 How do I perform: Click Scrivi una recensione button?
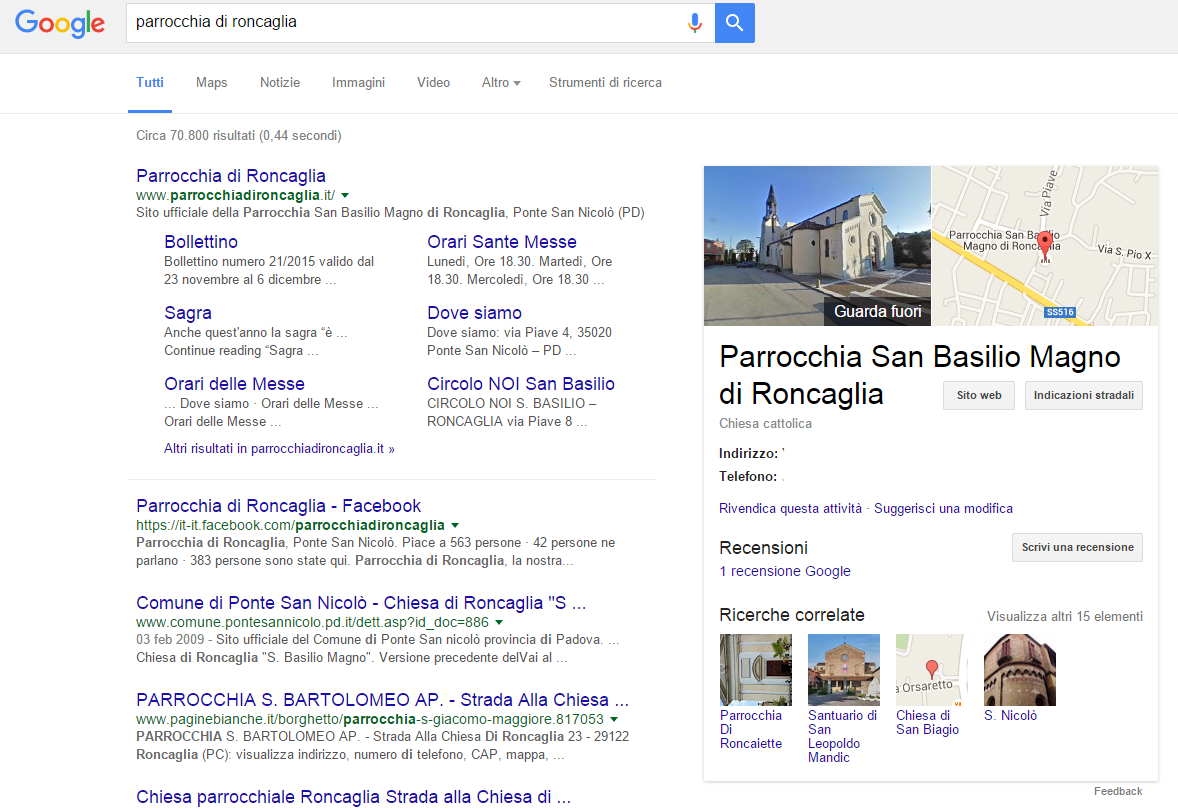(x=1077, y=547)
